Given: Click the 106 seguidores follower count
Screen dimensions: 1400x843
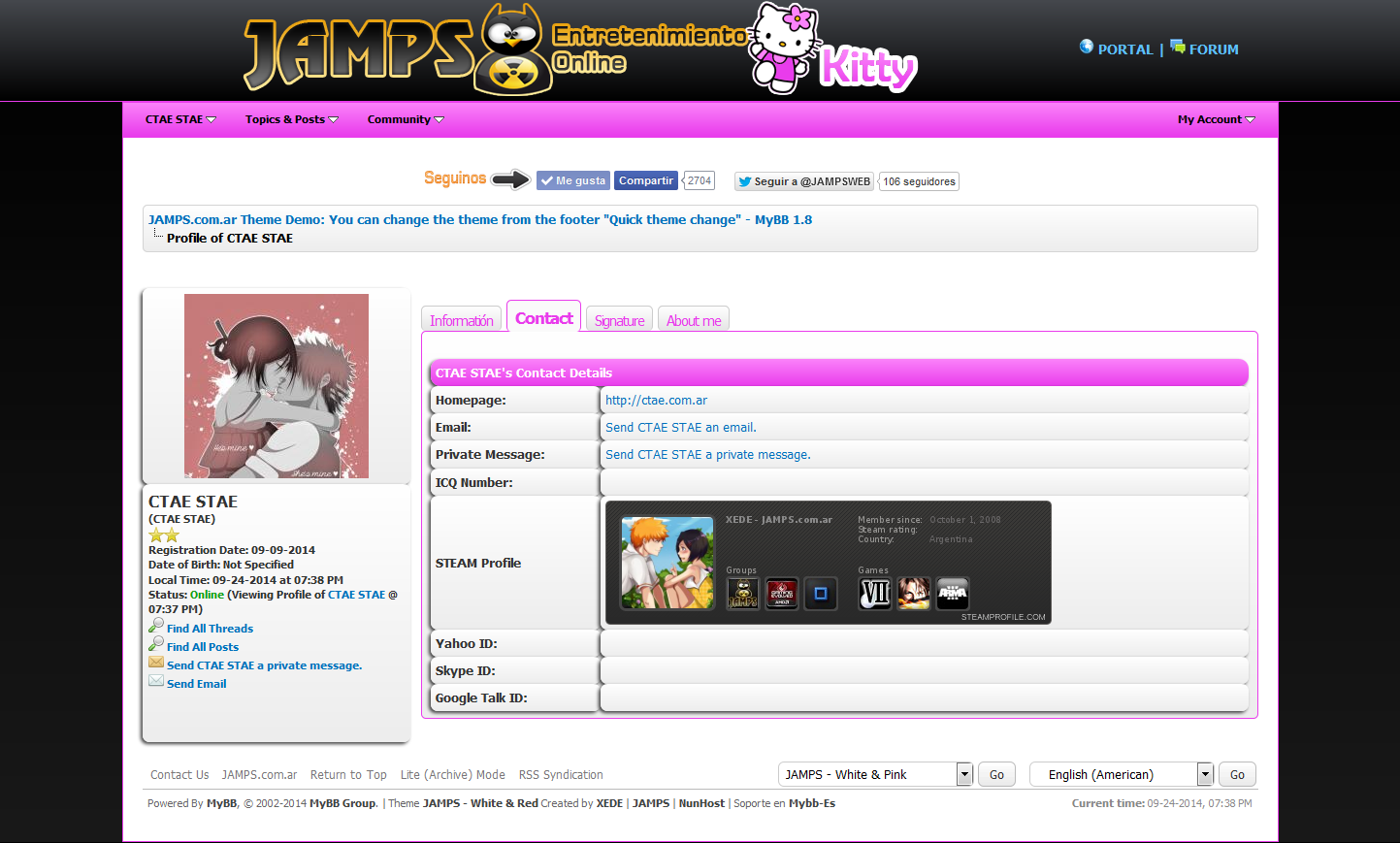Looking at the screenshot, I should click(x=919, y=181).
